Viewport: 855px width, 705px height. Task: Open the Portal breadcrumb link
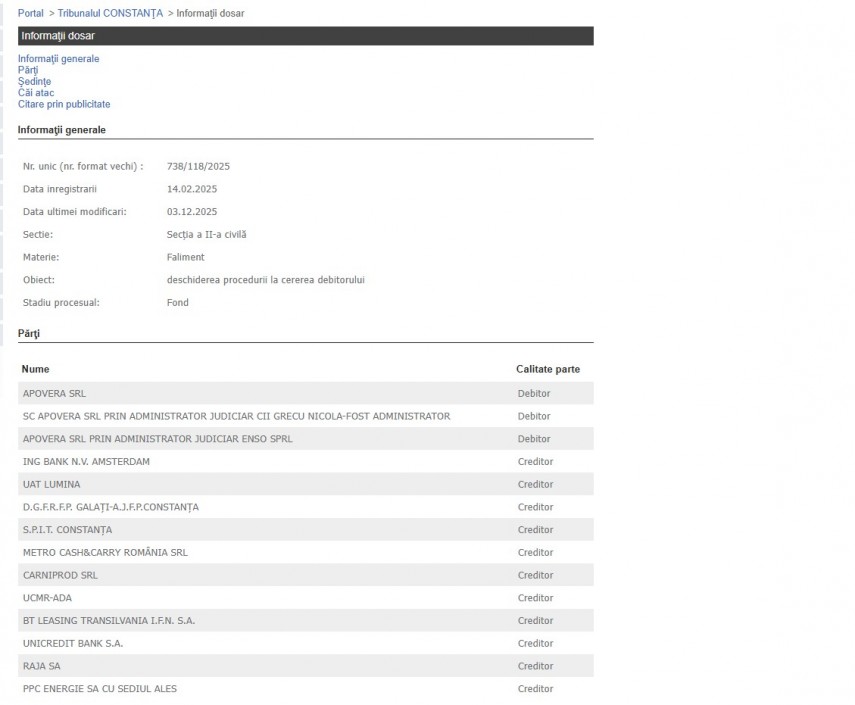point(31,13)
